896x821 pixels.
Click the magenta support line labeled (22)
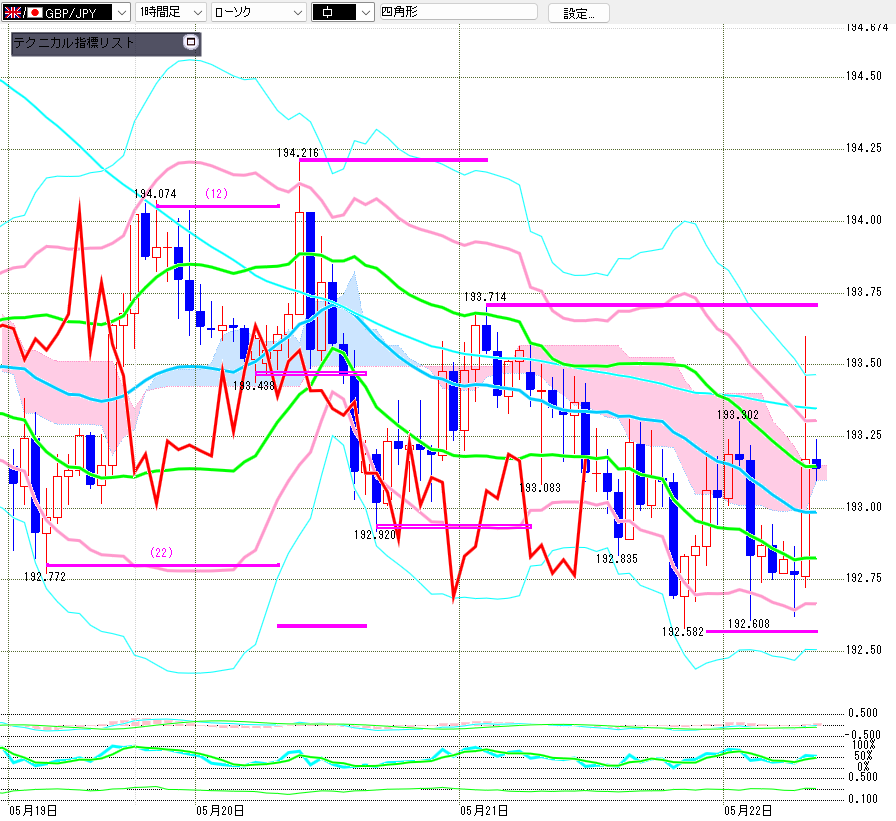coord(163,565)
